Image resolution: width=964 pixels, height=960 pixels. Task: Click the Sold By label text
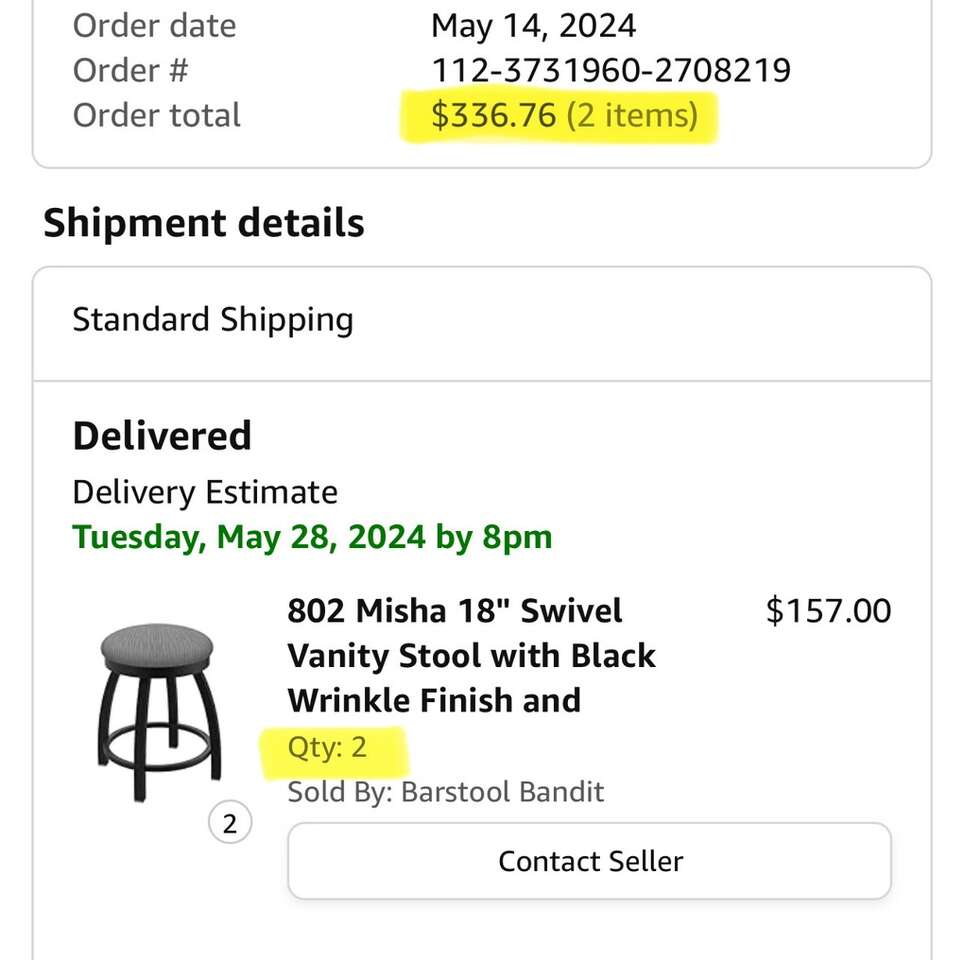339,793
